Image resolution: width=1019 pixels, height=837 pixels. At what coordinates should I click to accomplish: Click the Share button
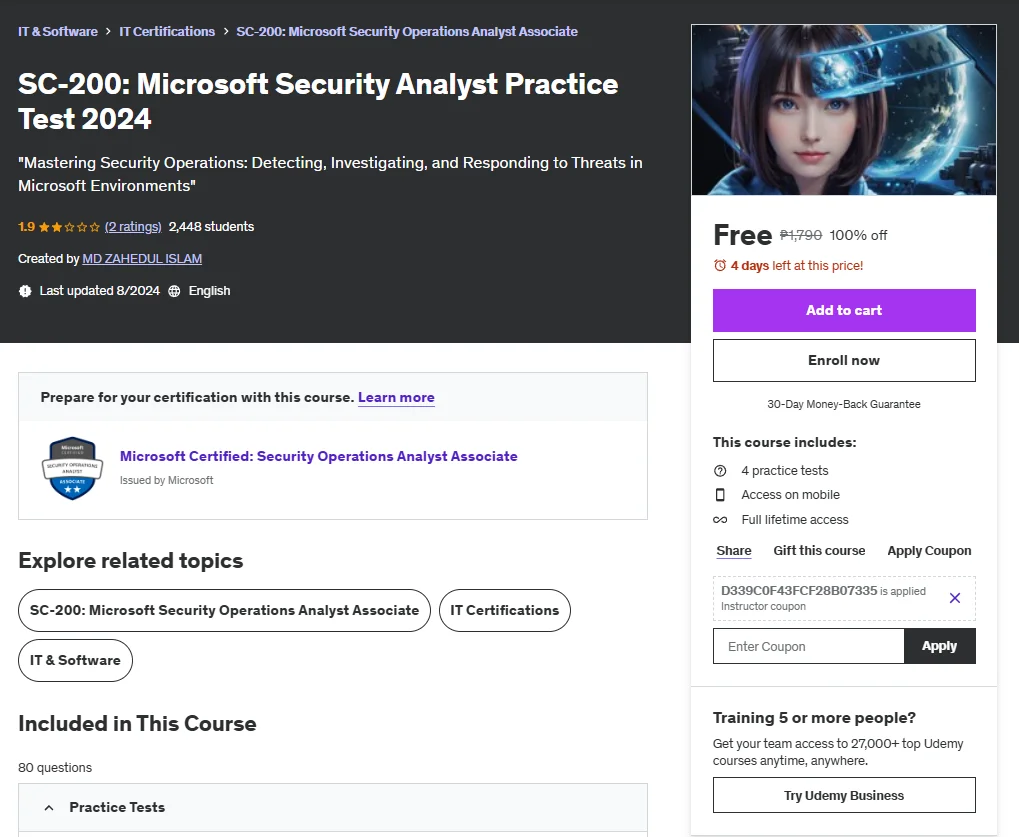click(734, 551)
